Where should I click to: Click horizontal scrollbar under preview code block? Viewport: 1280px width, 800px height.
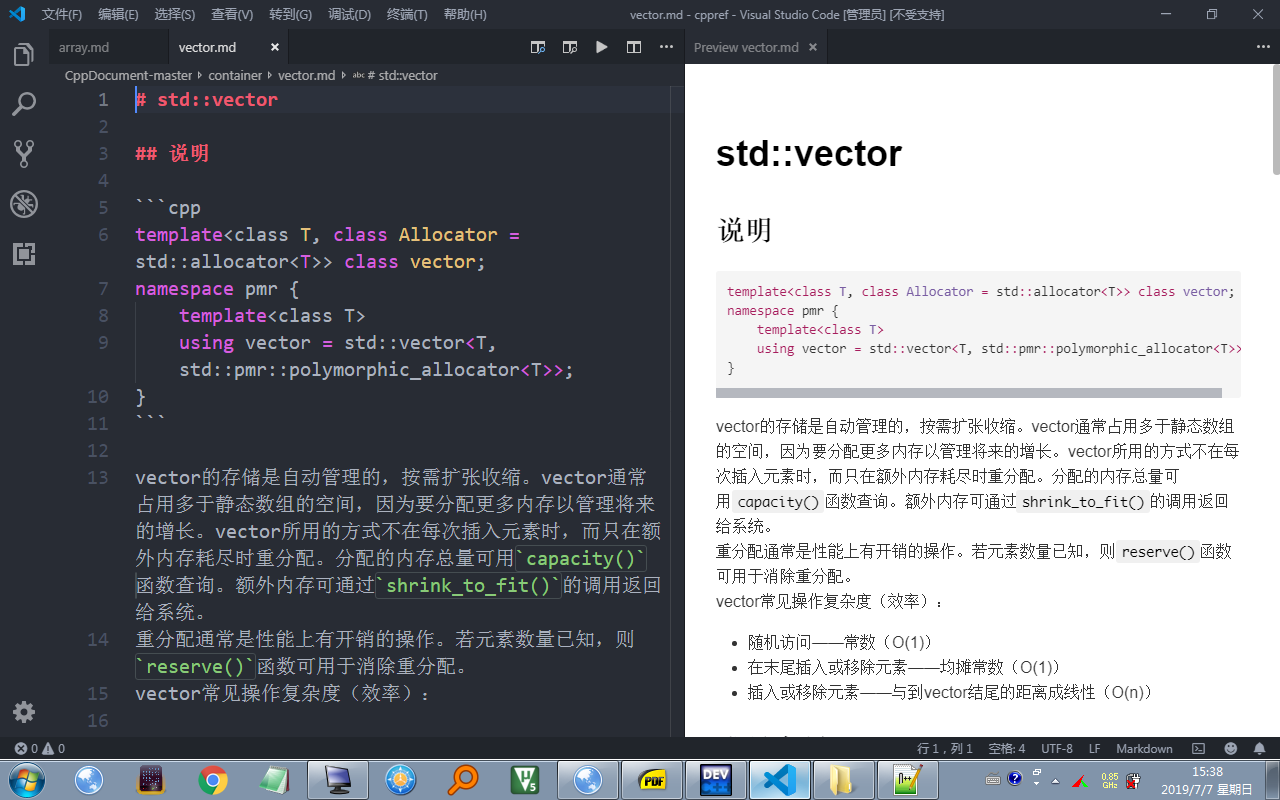(969, 393)
